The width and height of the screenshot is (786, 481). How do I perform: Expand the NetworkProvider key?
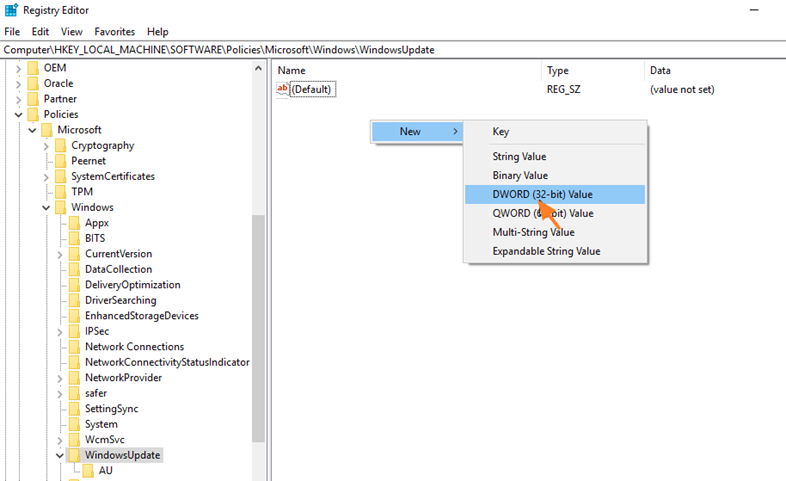coord(60,378)
